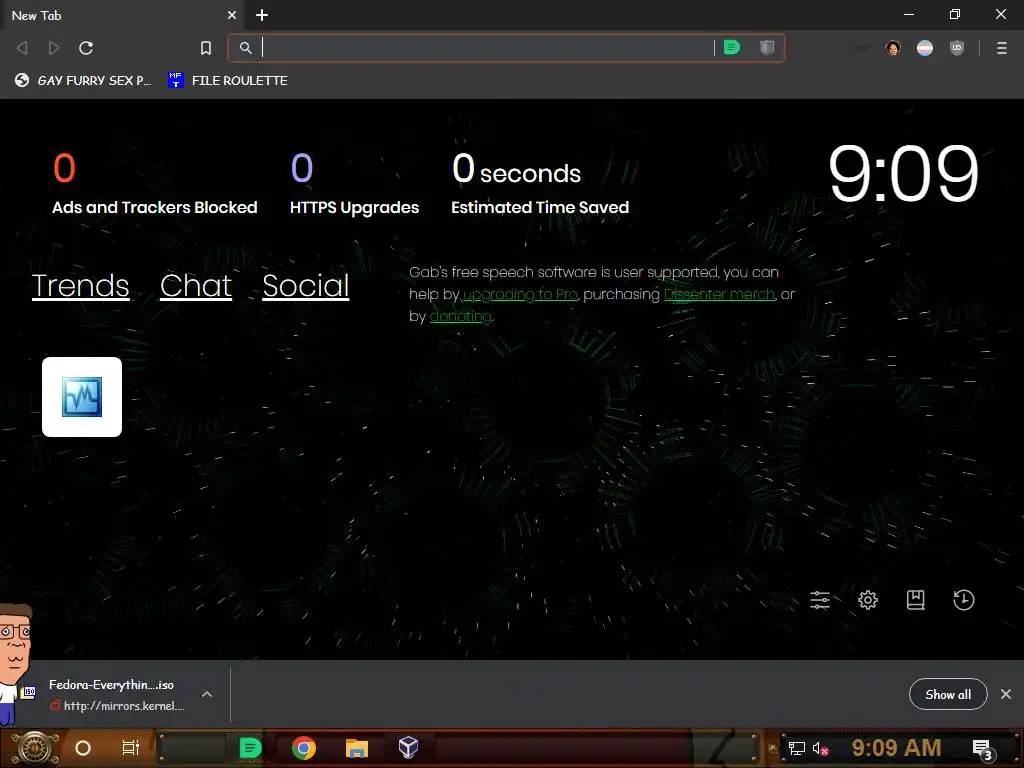Expand the Fedora download options chevron

click(207, 694)
